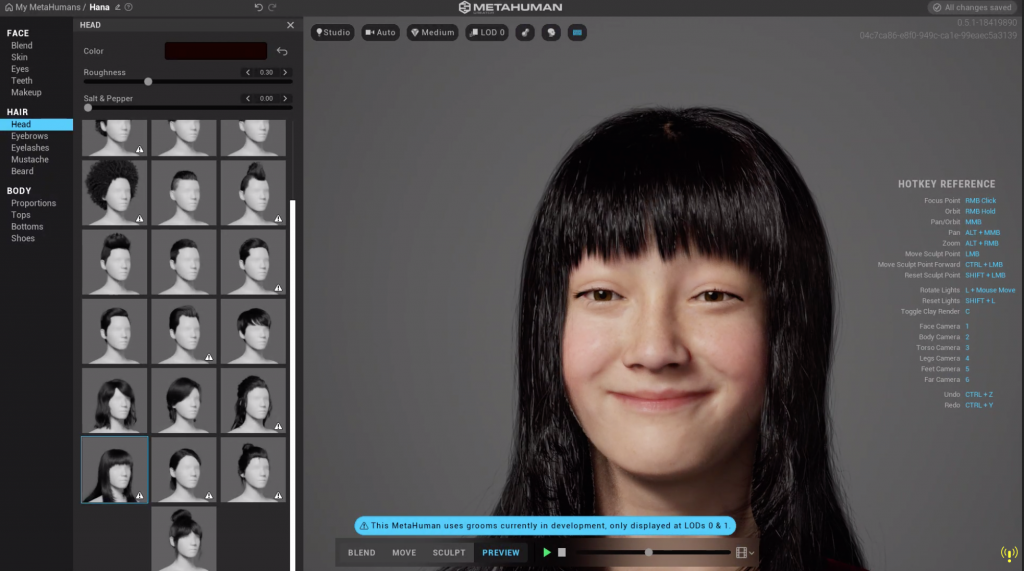Open the Studio lighting preset menu

[332, 32]
